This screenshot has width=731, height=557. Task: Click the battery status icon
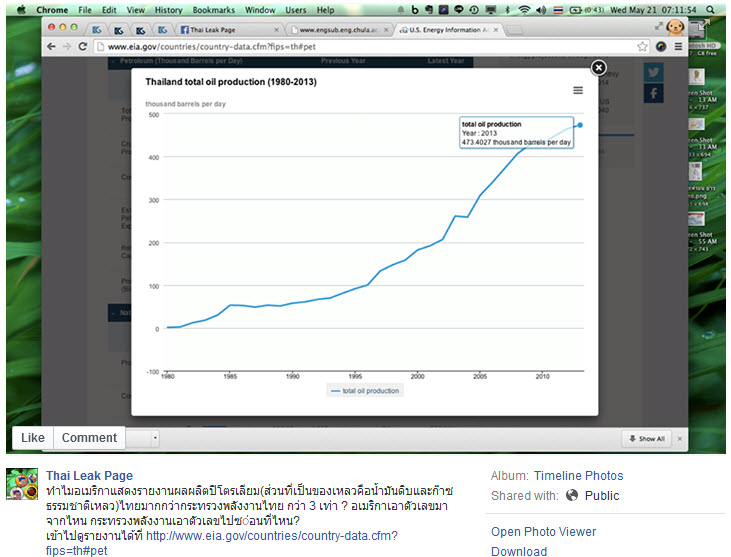[576, 10]
